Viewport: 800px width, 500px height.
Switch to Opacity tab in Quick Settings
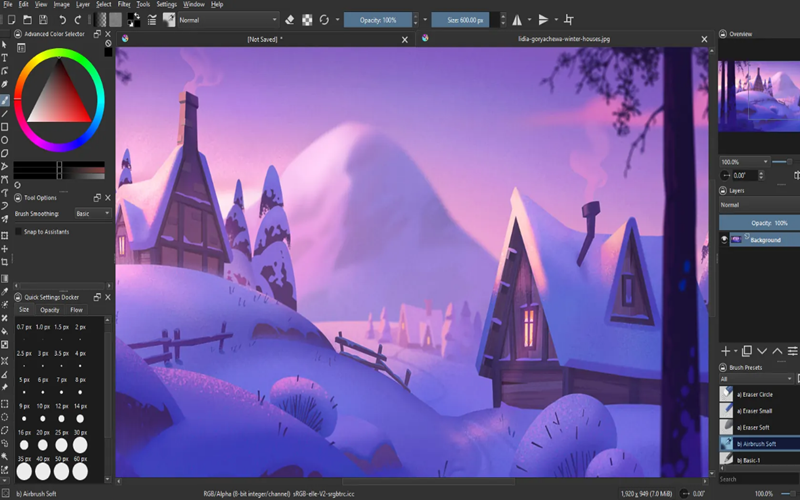pyautogui.click(x=49, y=310)
